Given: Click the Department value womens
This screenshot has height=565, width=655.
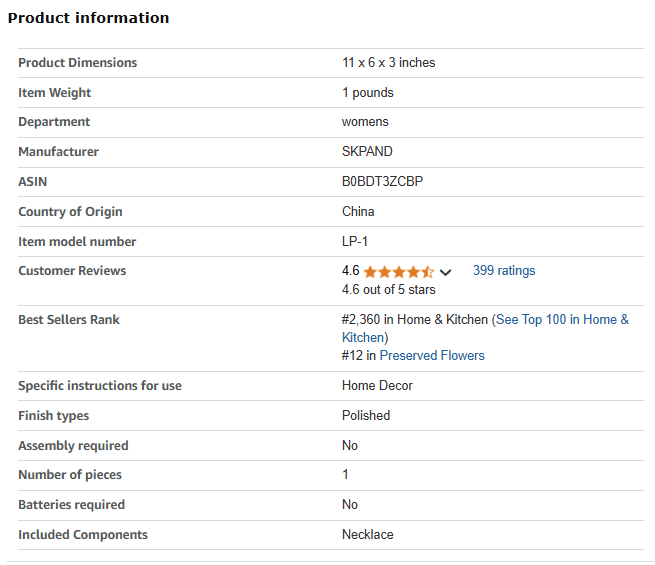Looking at the screenshot, I should [365, 122].
